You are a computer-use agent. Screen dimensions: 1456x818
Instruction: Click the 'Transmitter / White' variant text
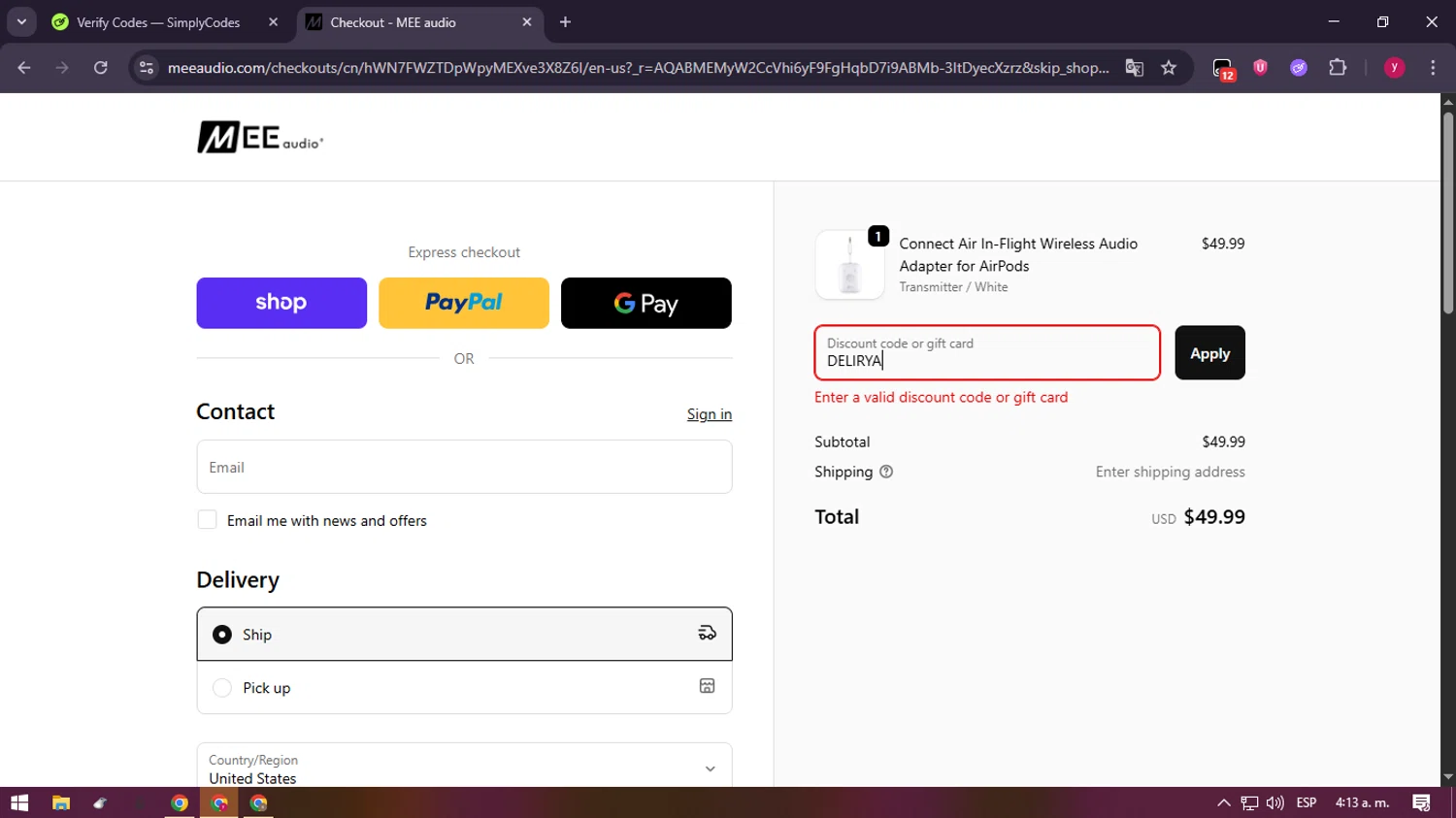pyautogui.click(x=953, y=287)
